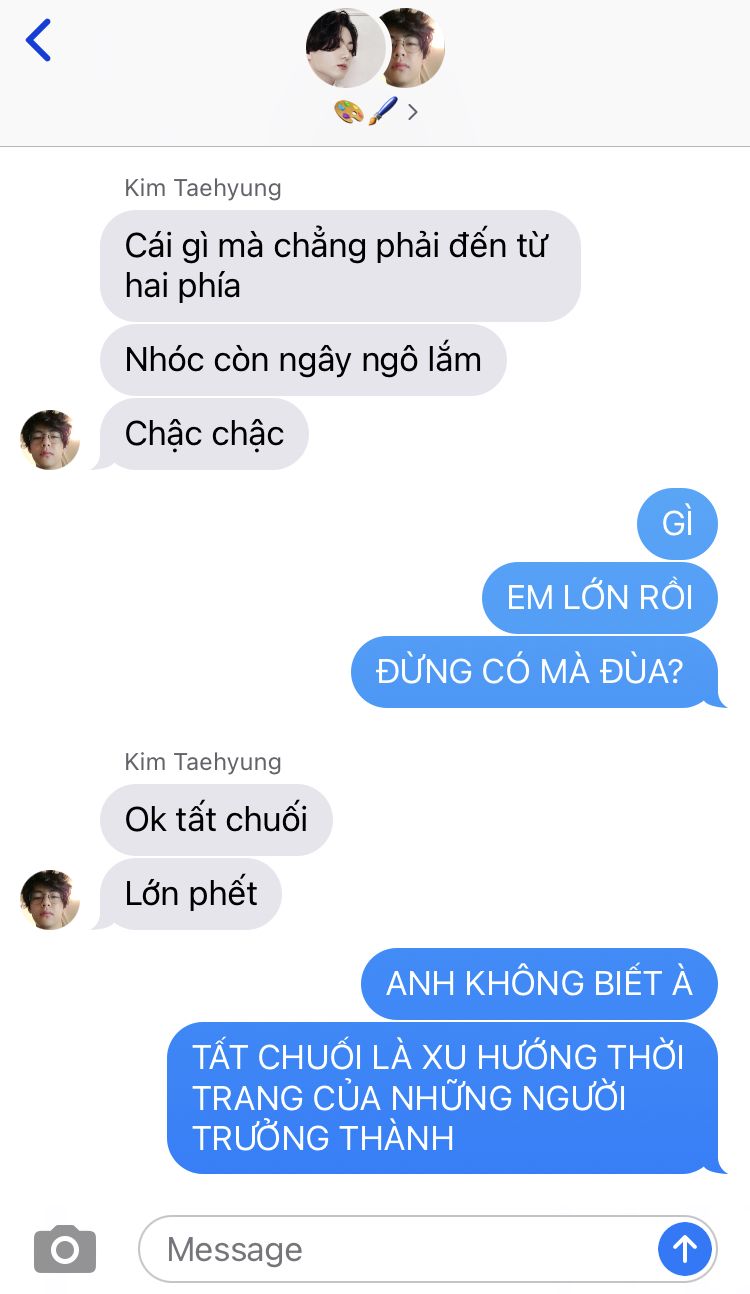The height and width of the screenshot is (1294, 750).
Task: Tap the left group avatar in header
Action: [x=345, y=48]
